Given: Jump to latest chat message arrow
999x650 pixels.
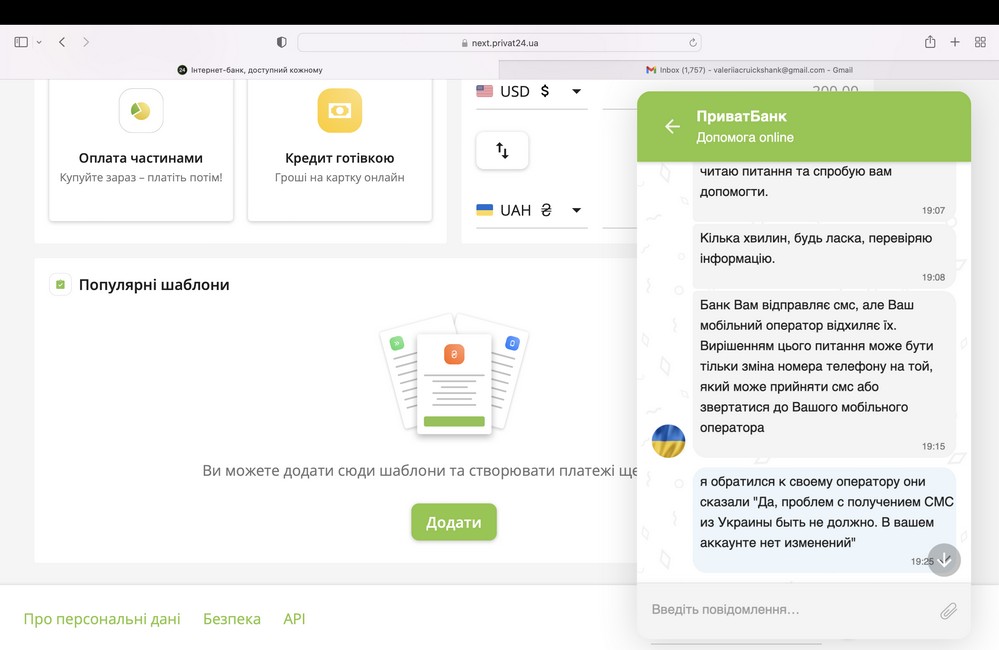Looking at the screenshot, I should coord(944,560).
